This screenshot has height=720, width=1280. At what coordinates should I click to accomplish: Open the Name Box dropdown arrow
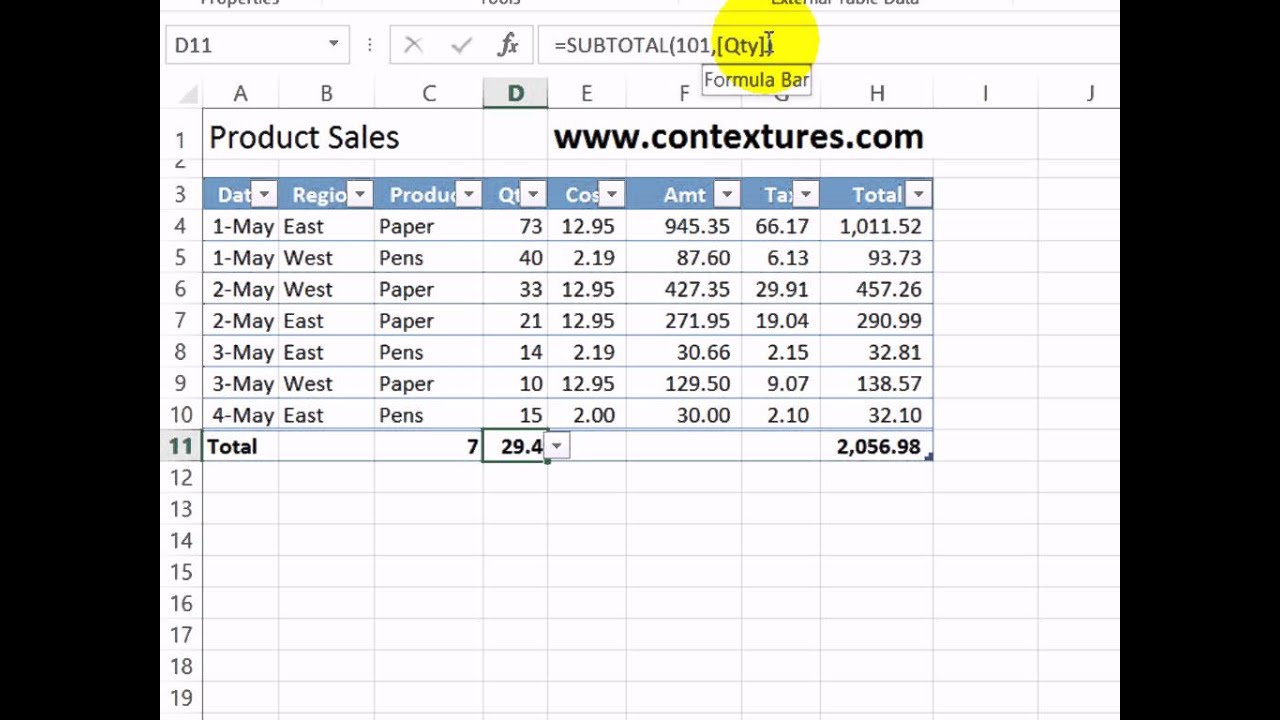333,45
